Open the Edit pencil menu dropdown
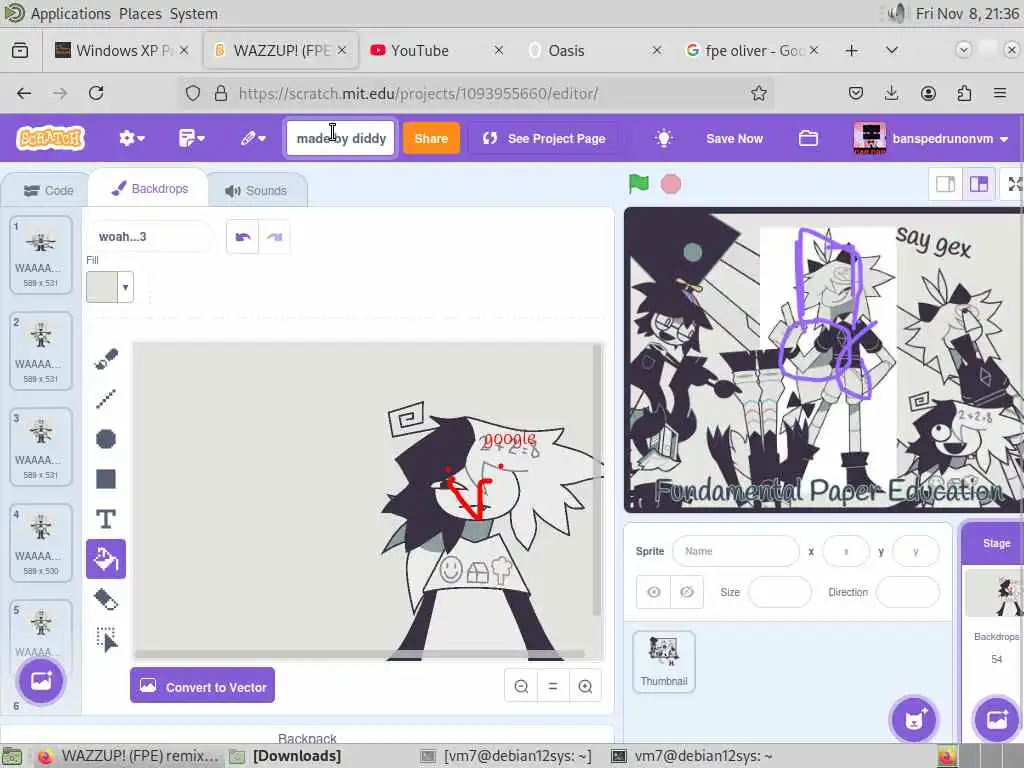Screen dimensions: 1024x768 [253, 138]
